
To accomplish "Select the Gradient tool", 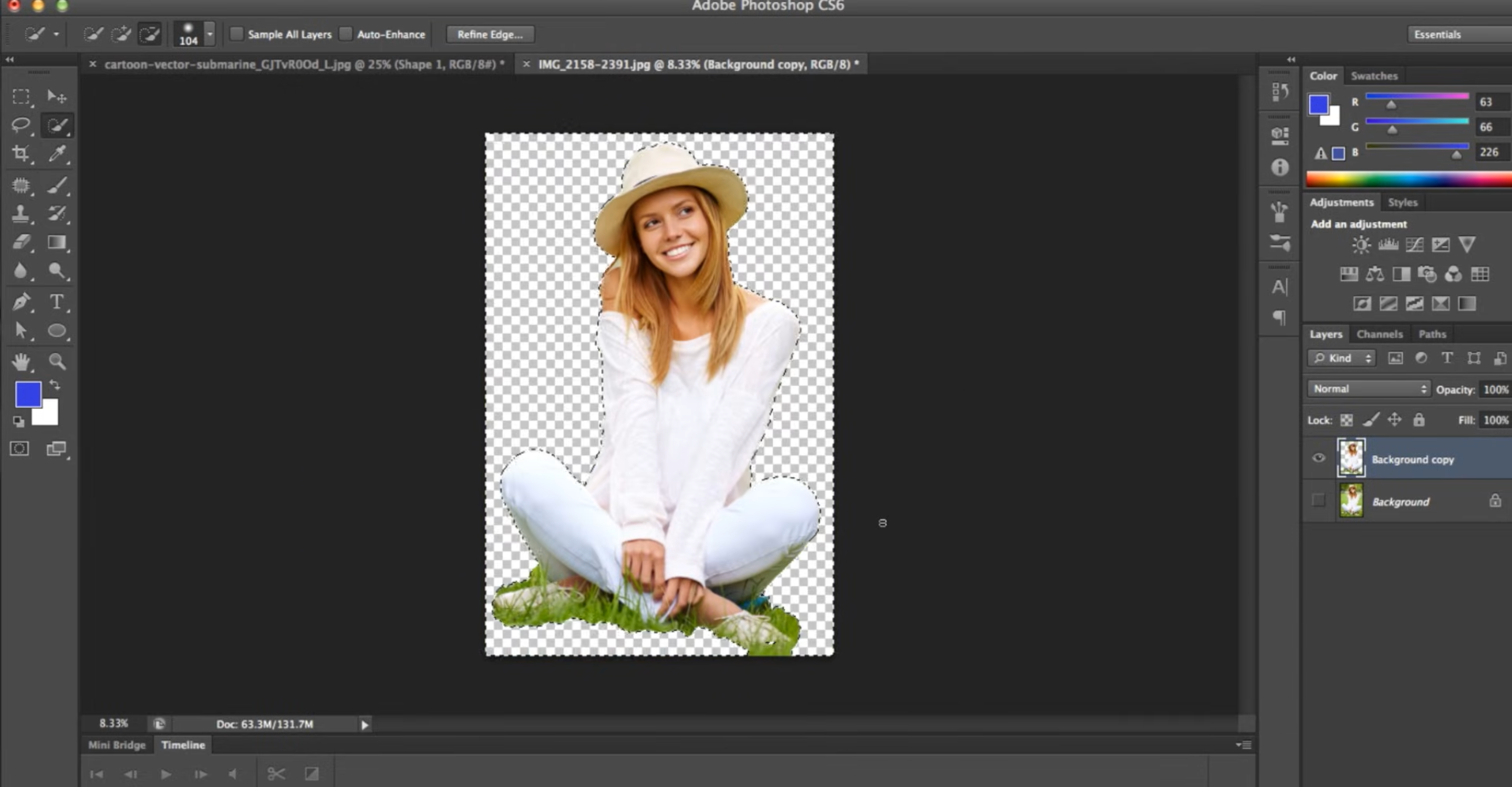I will pyautogui.click(x=57, y=242).
